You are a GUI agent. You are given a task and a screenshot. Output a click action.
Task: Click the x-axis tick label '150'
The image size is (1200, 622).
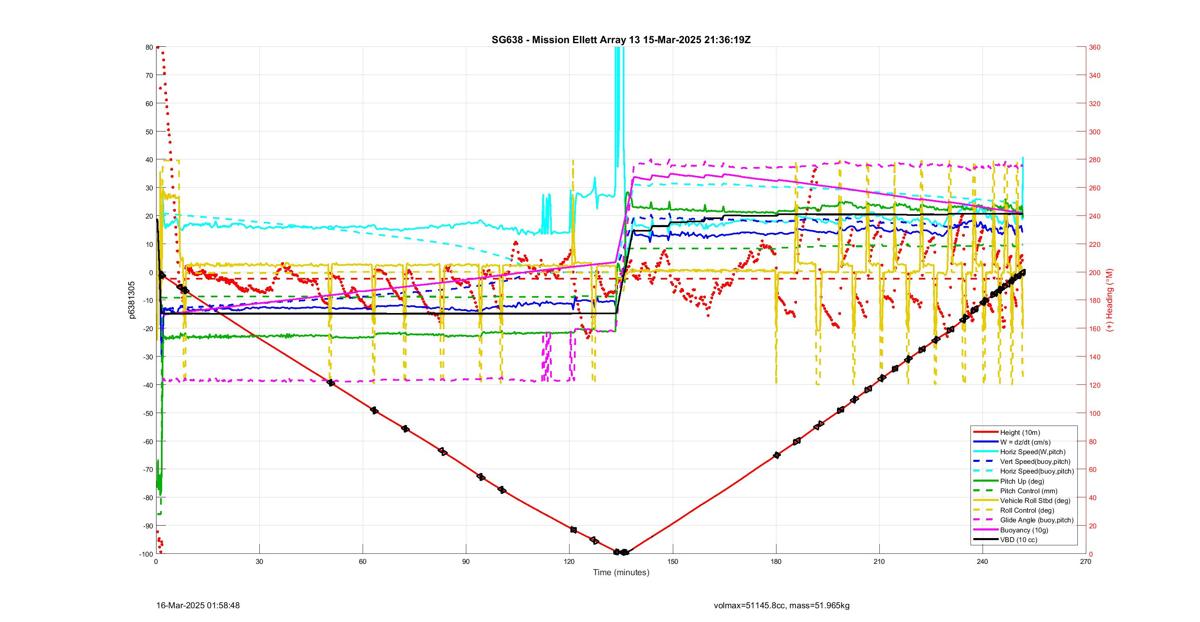point(673,562)
